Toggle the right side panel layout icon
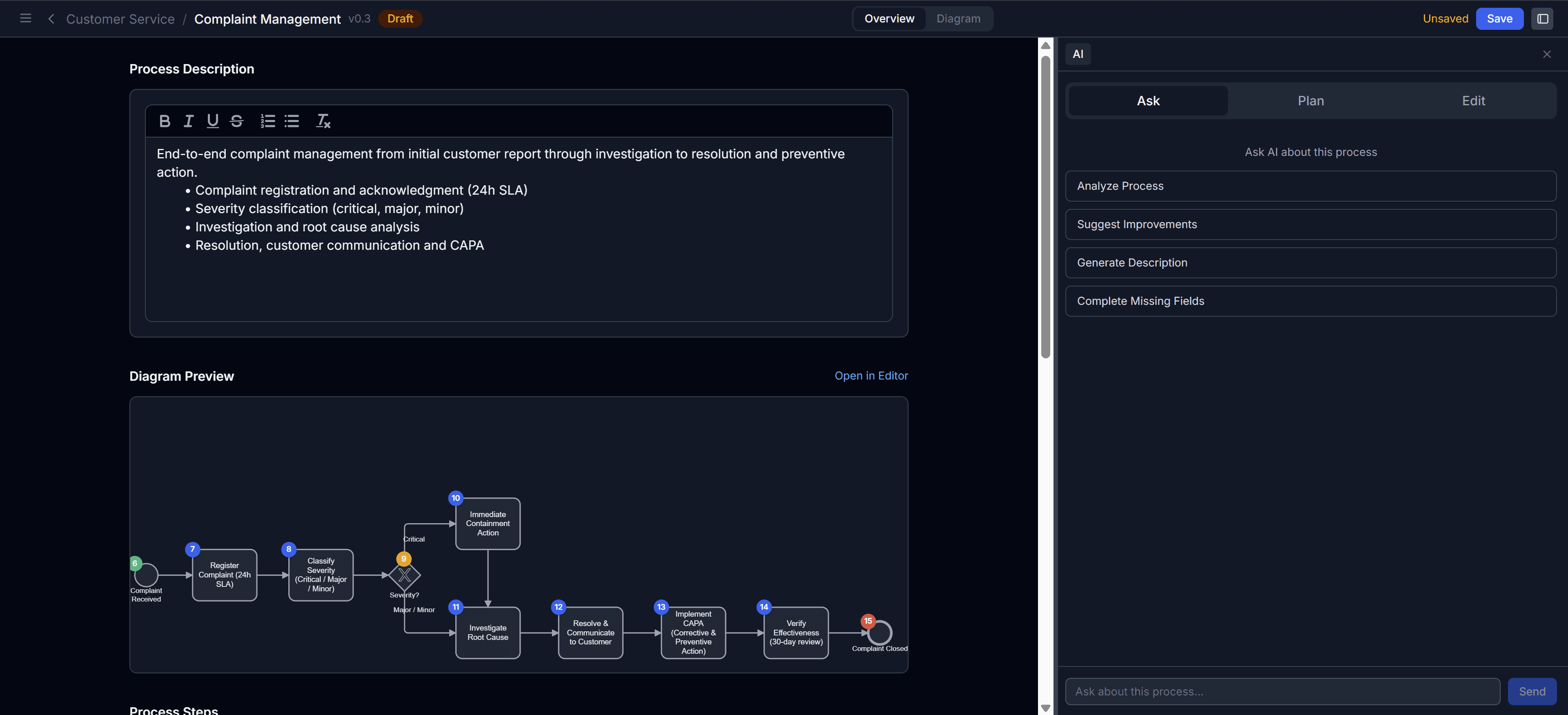 click(x=1542, y=18)
